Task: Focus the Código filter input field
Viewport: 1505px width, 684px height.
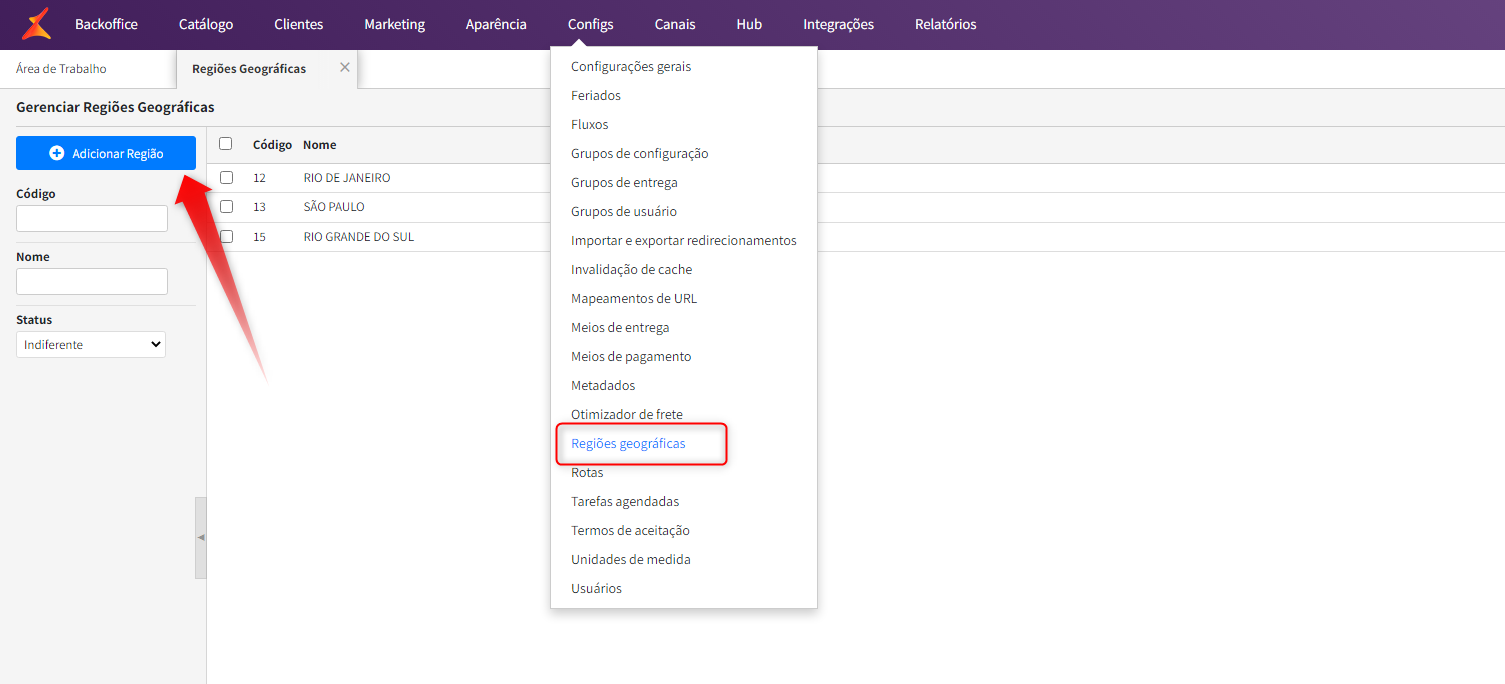Action: (x=92, y=218)
